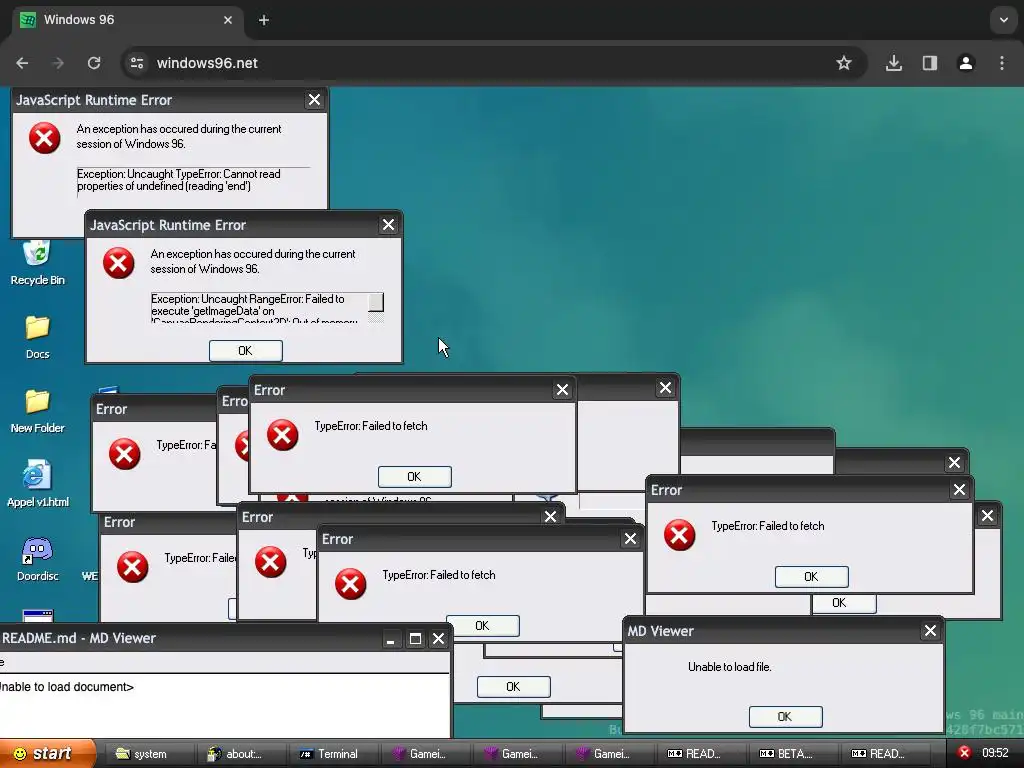
Task: Open the start menu button
Action: pyautogui.click(x=46, y=754)
